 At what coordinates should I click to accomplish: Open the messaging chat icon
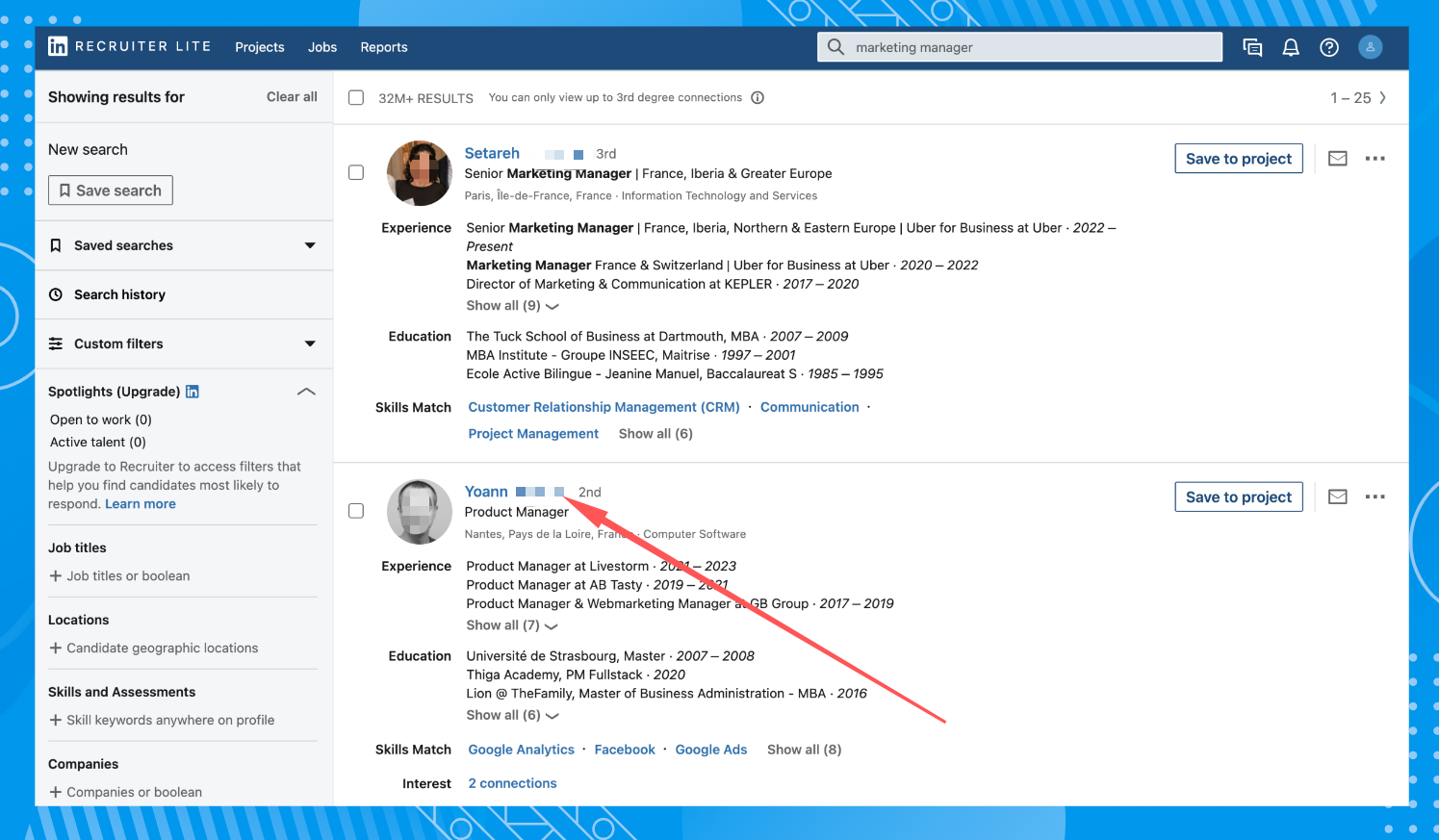(x=1252, y=47)
